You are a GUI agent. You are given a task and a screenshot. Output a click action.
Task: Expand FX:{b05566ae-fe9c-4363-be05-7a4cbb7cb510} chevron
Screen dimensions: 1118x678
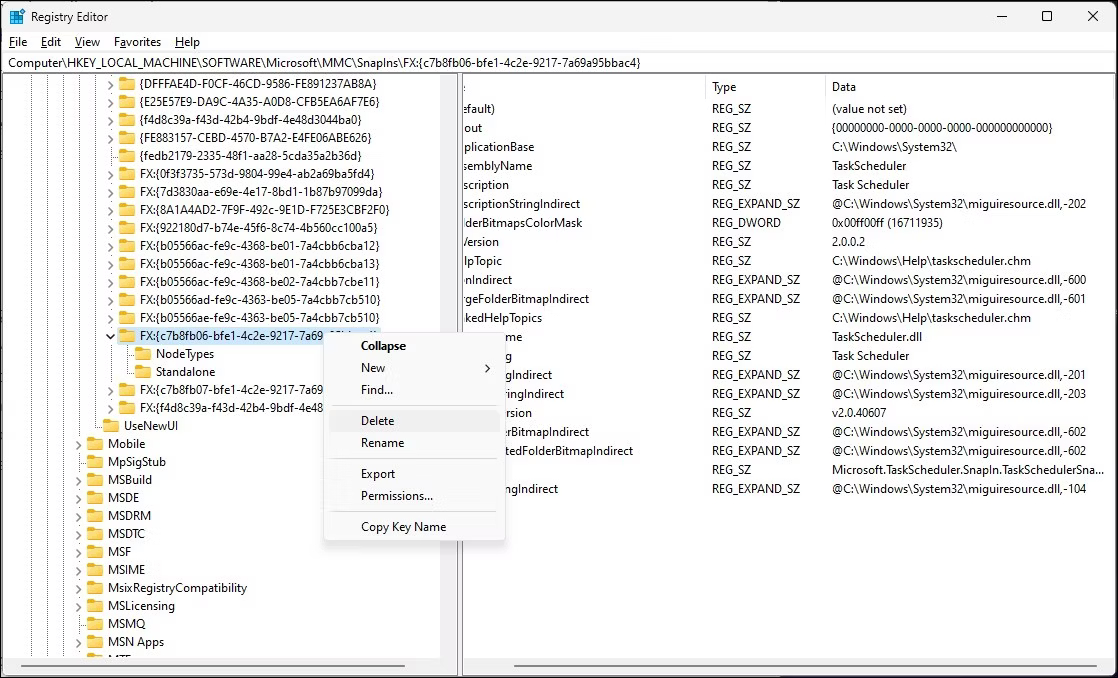click(x=111, y=318)
